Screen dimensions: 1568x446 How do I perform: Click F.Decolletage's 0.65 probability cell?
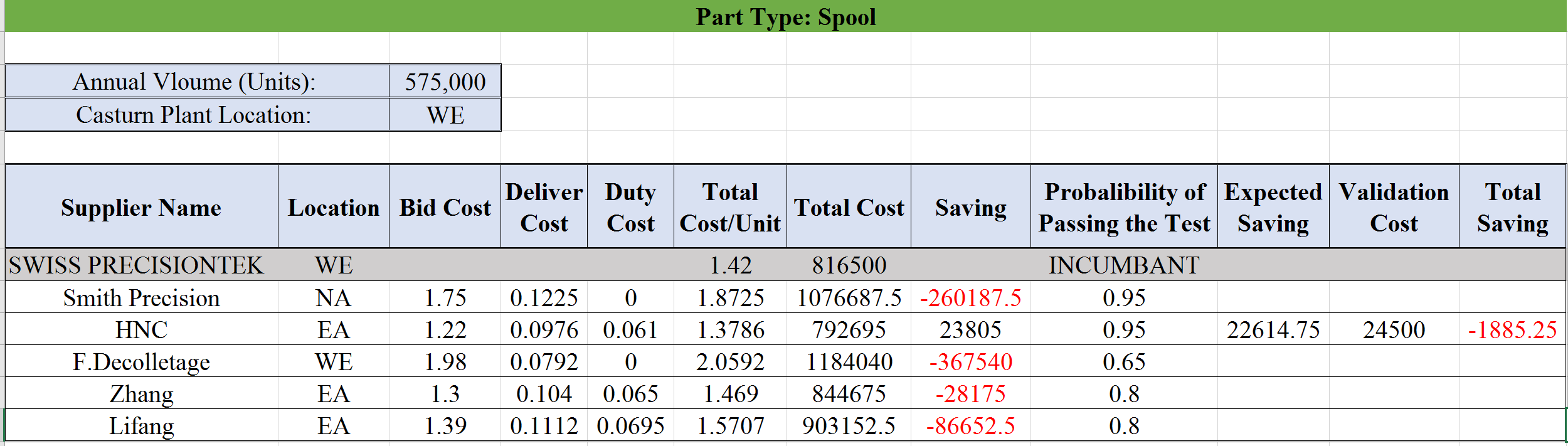[1124, 361]
